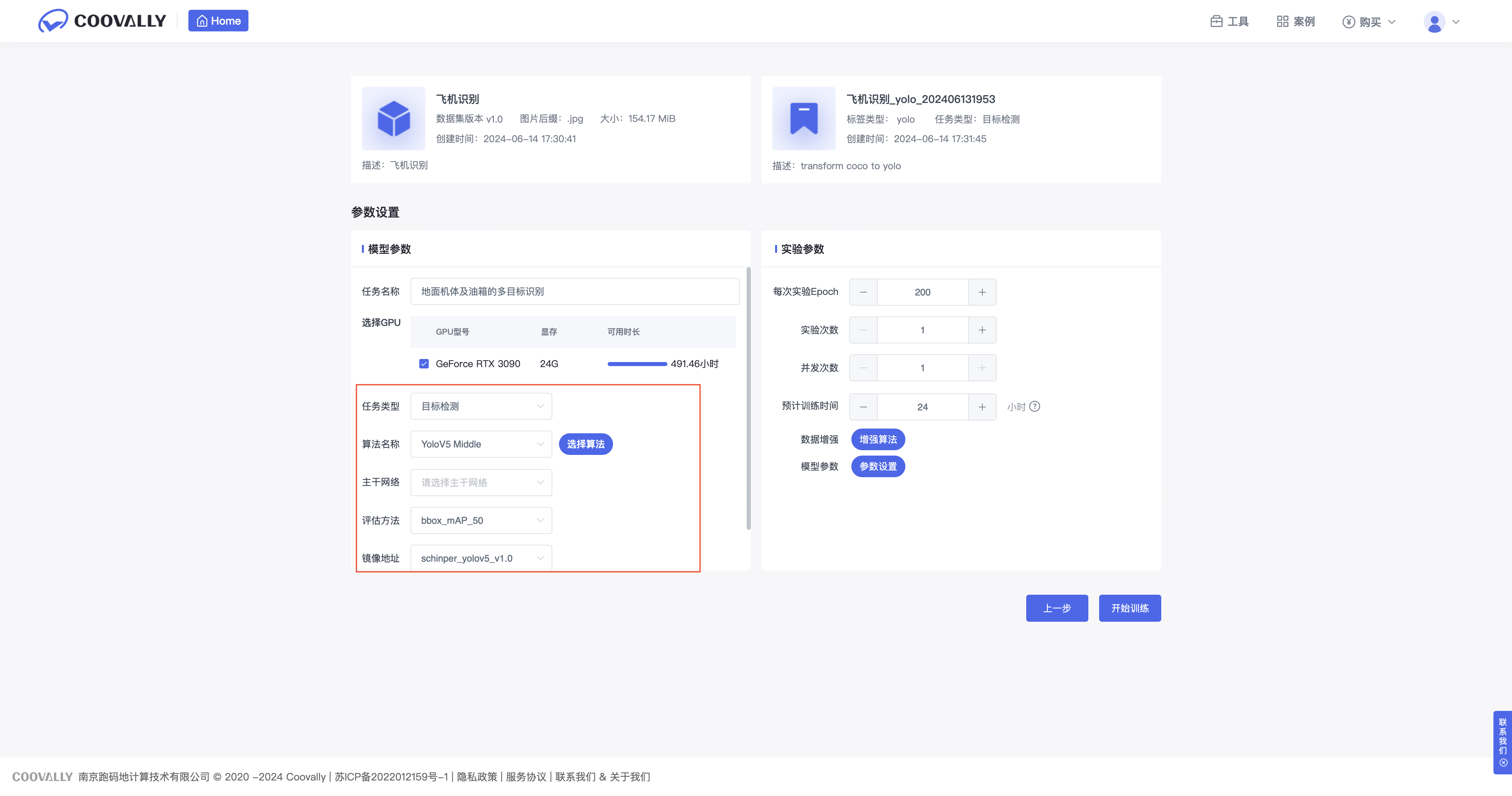Open the 案例 grid menu item

click(x=1295, y=22)
